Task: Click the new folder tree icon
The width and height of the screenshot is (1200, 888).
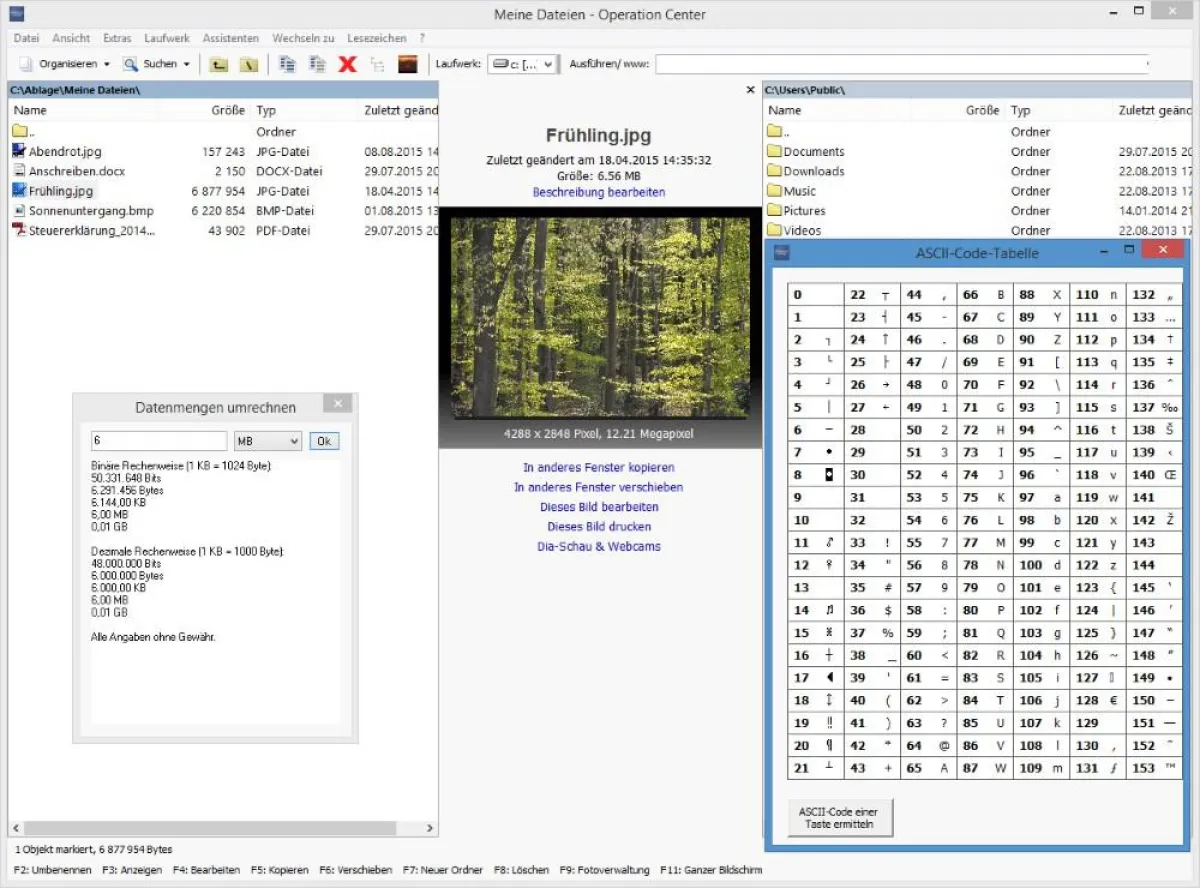Action: [377, 64]
